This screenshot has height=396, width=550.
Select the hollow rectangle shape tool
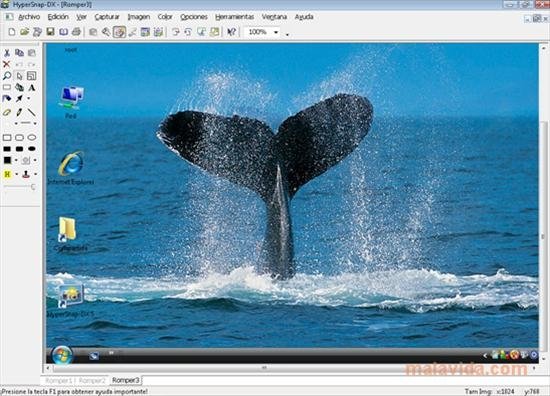point(7,137)
